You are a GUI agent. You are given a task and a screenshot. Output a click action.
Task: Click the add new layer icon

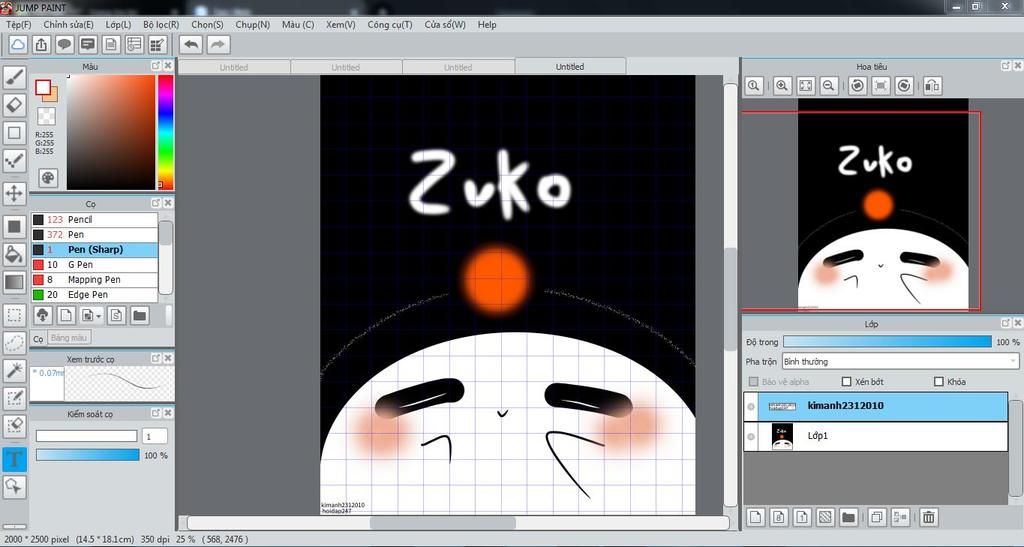[756, 518]
